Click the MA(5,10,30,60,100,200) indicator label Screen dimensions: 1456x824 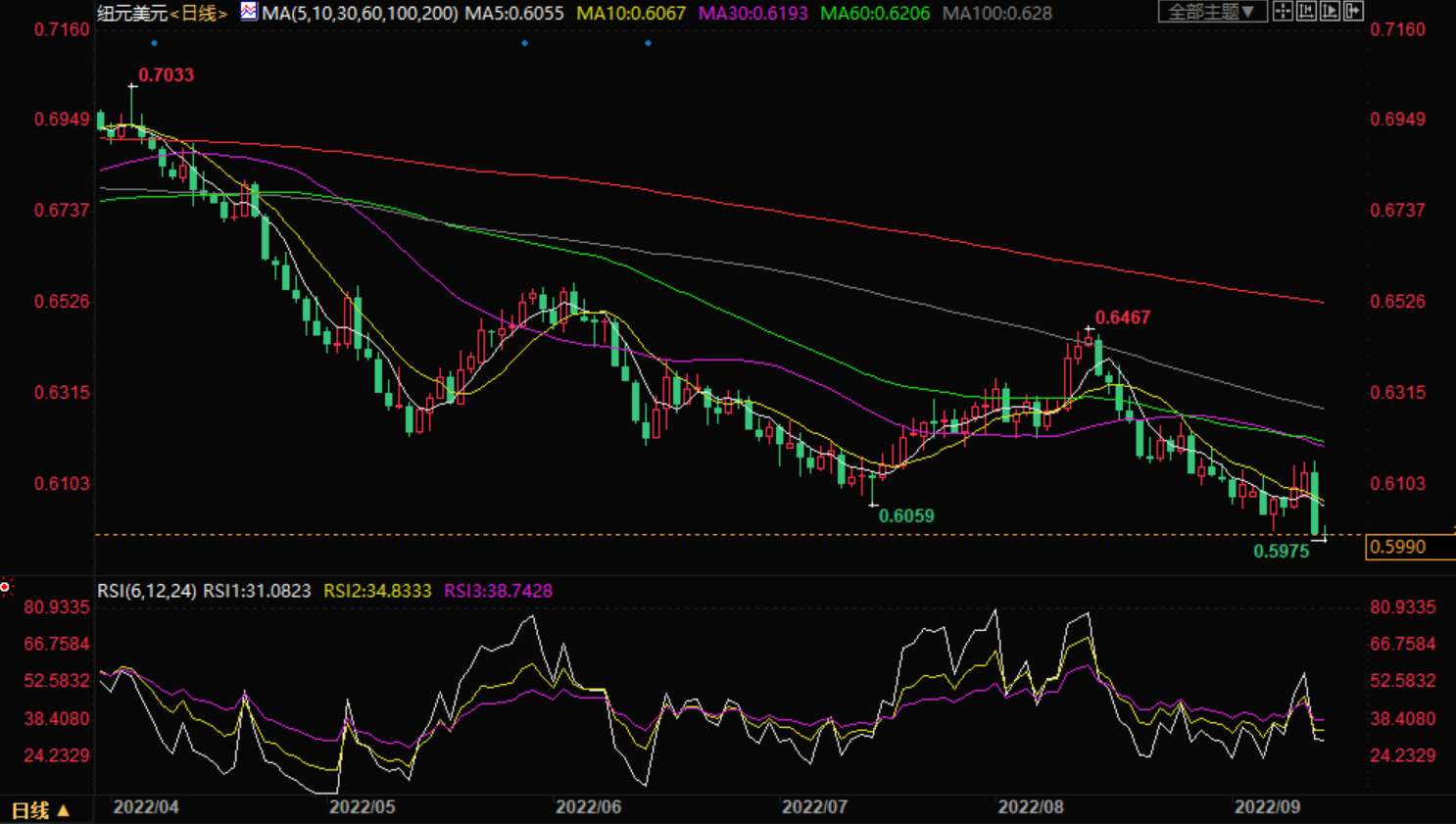pyautogui.click(x=360, y=14)
